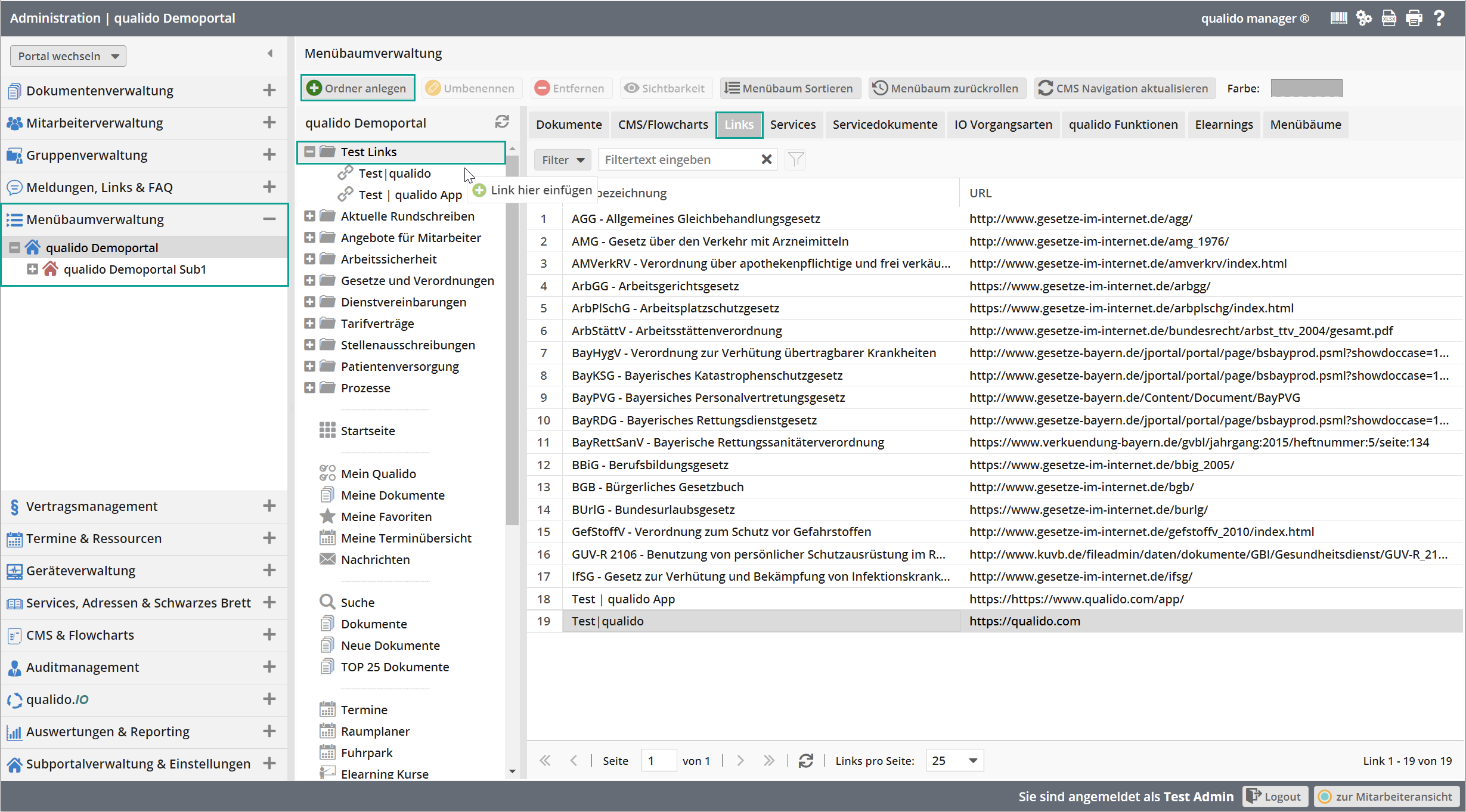The height and width of the screenshot is (812, 1466).
Task: Select Mein Qualido menu entry
Action: 368,473
